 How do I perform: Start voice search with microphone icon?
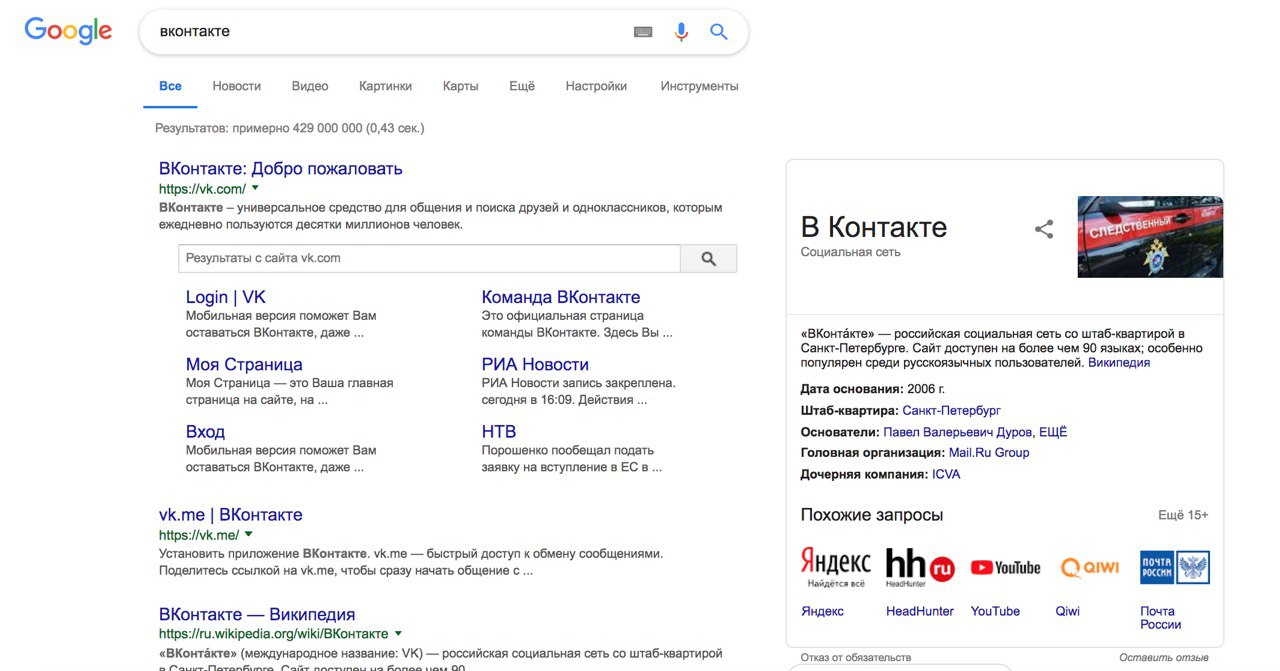tap(681, 32)
